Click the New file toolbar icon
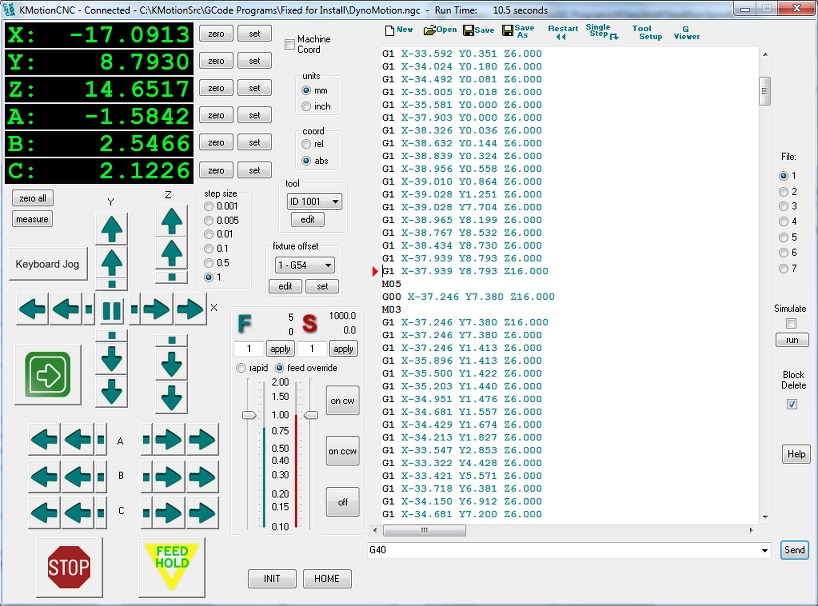The height and width of the screenshot is (606, 818). point(398,30)
